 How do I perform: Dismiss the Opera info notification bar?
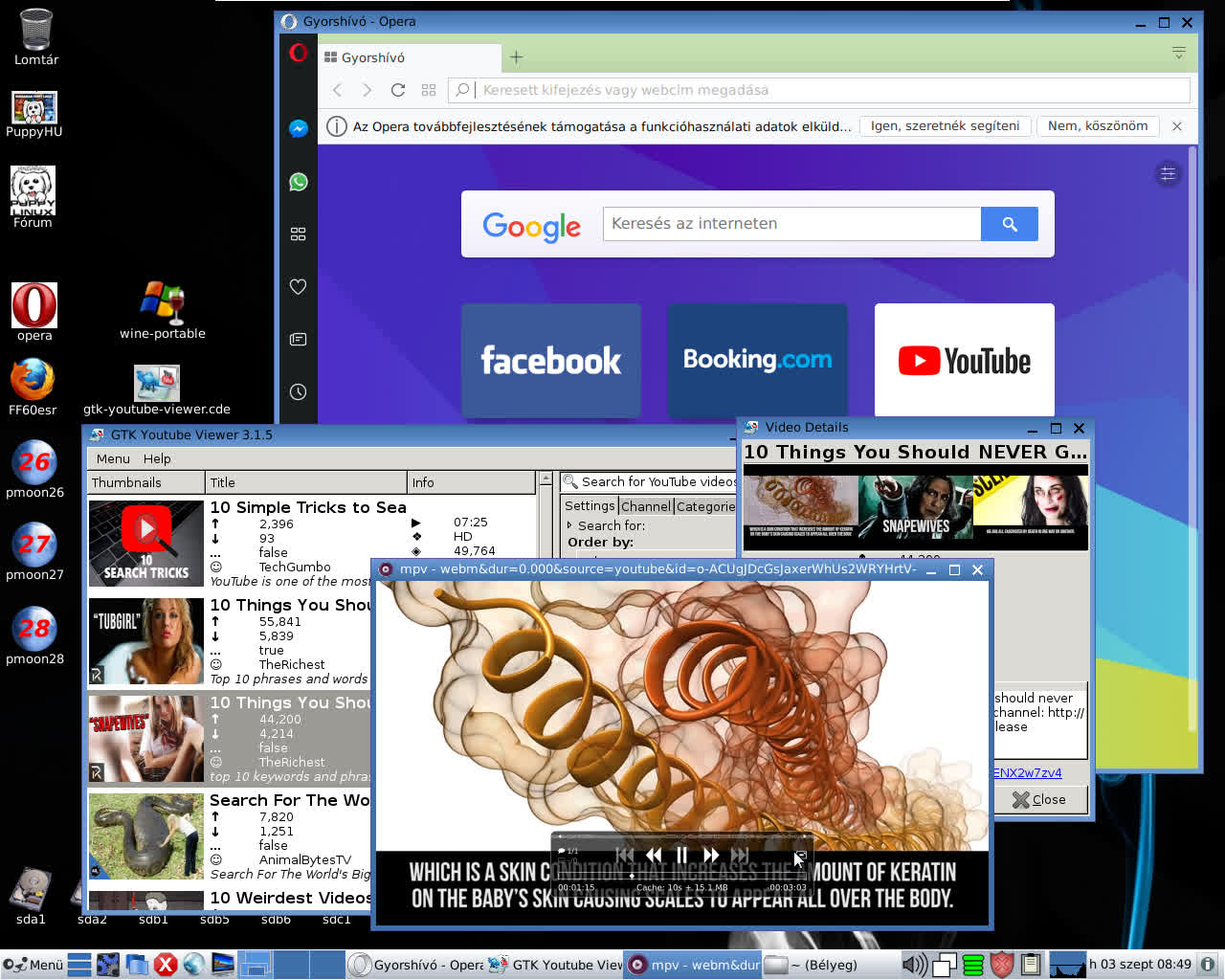1177,126
